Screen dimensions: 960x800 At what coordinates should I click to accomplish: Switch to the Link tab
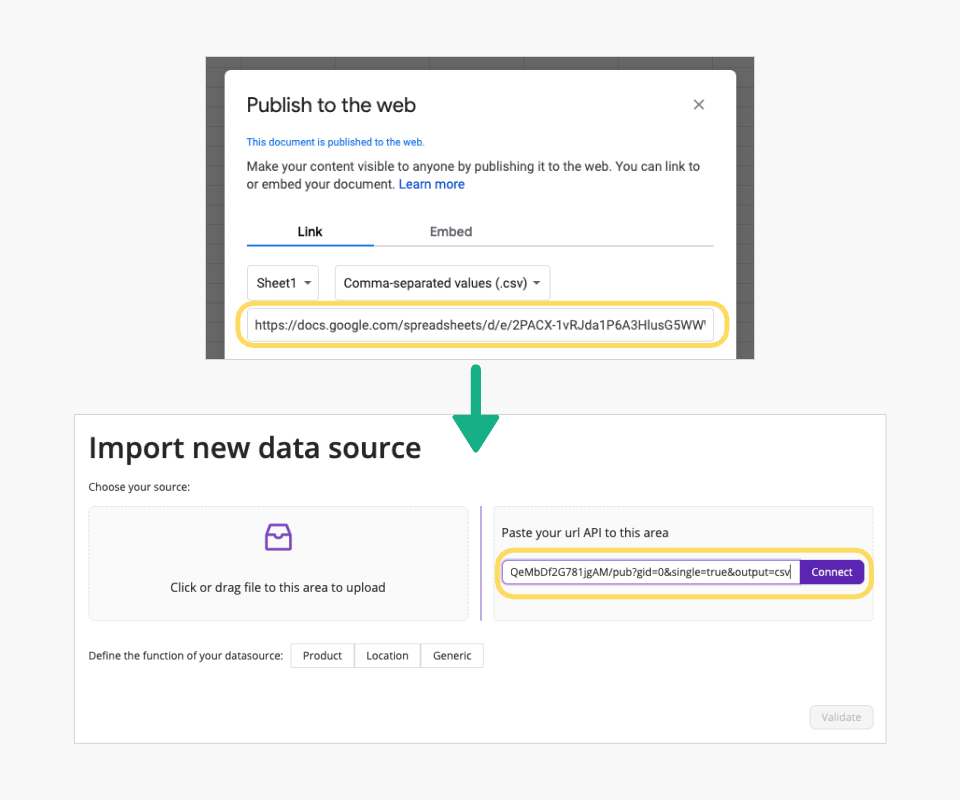(310, 231)
